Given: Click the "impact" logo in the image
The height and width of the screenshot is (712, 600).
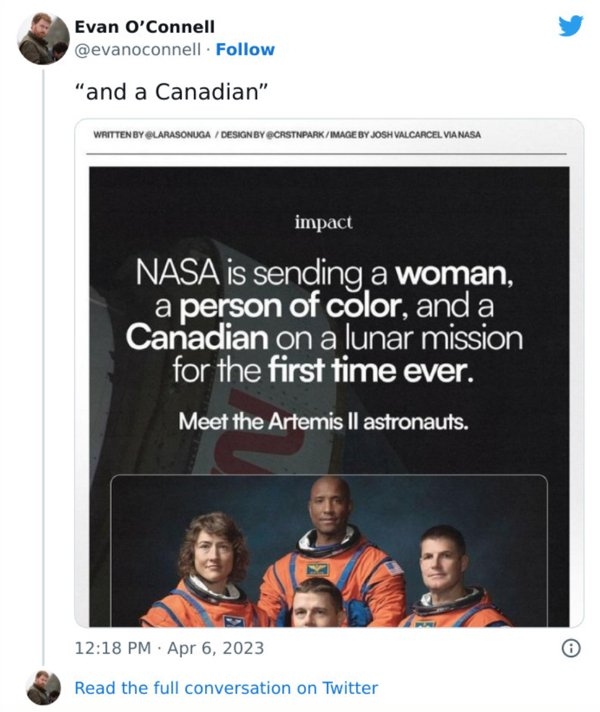Looking at the screenshot, I should [x=324, y=222].
